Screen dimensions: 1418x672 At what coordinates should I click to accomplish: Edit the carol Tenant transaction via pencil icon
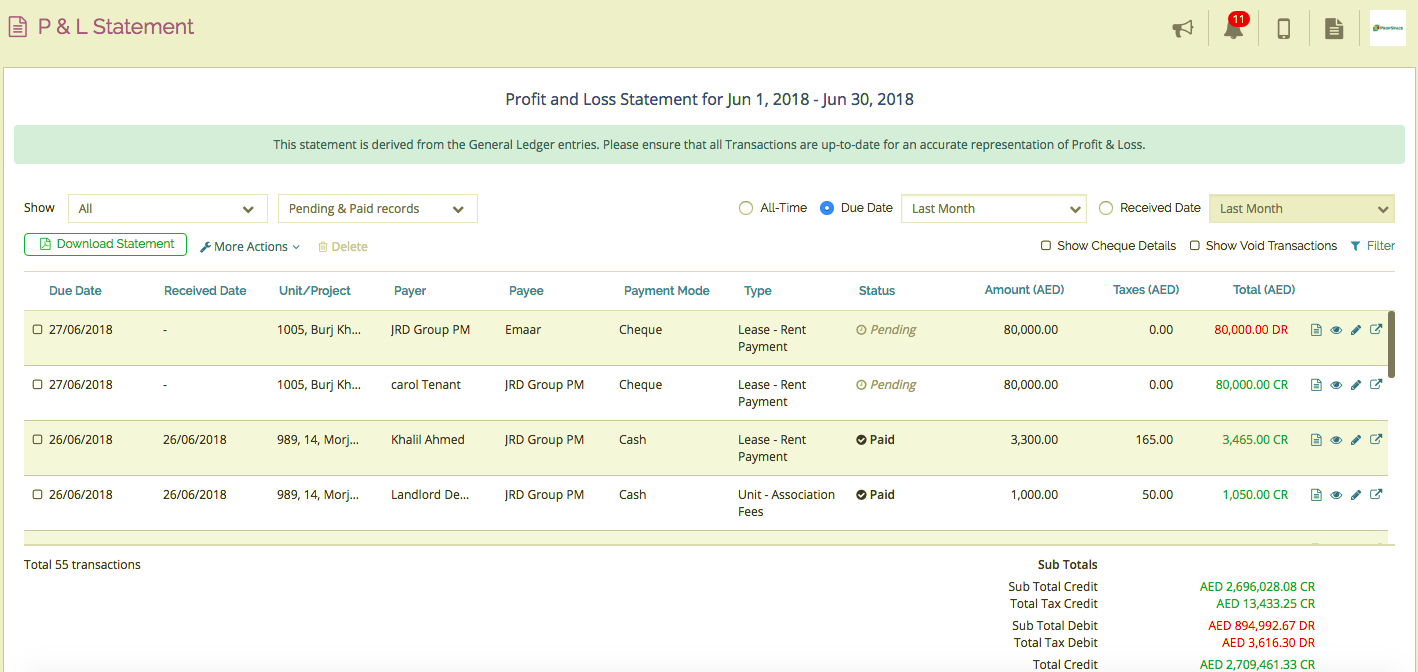coord(1355,383)
